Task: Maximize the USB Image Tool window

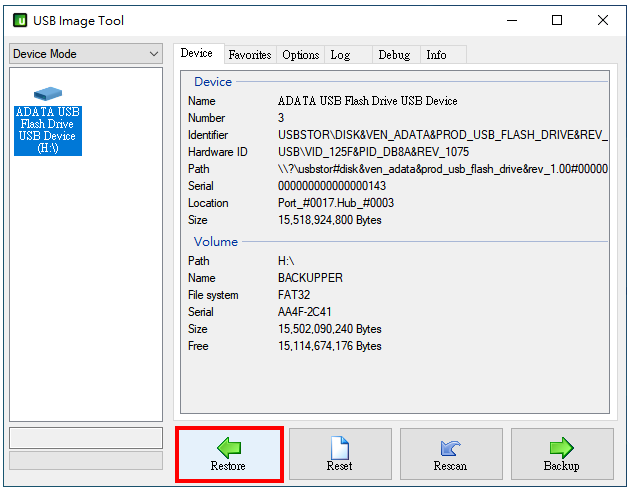Action: coord(557,20)
